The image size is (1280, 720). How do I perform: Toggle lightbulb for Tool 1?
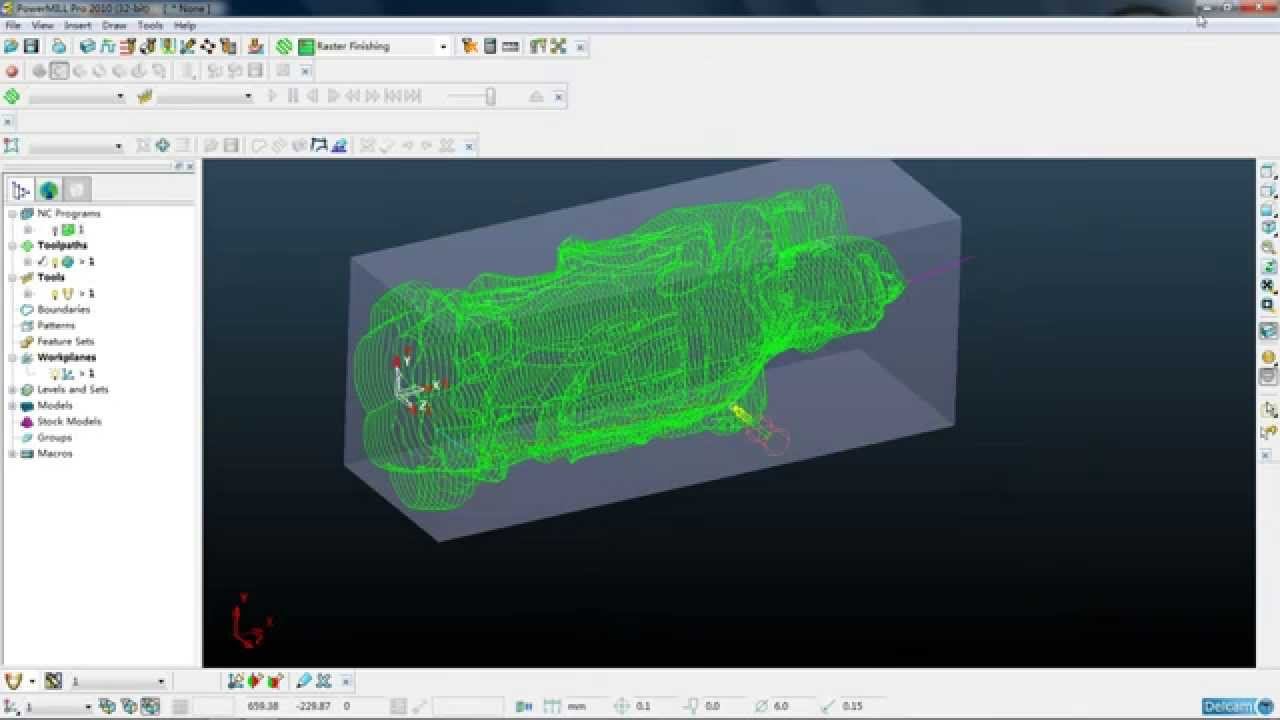point(55,294)
